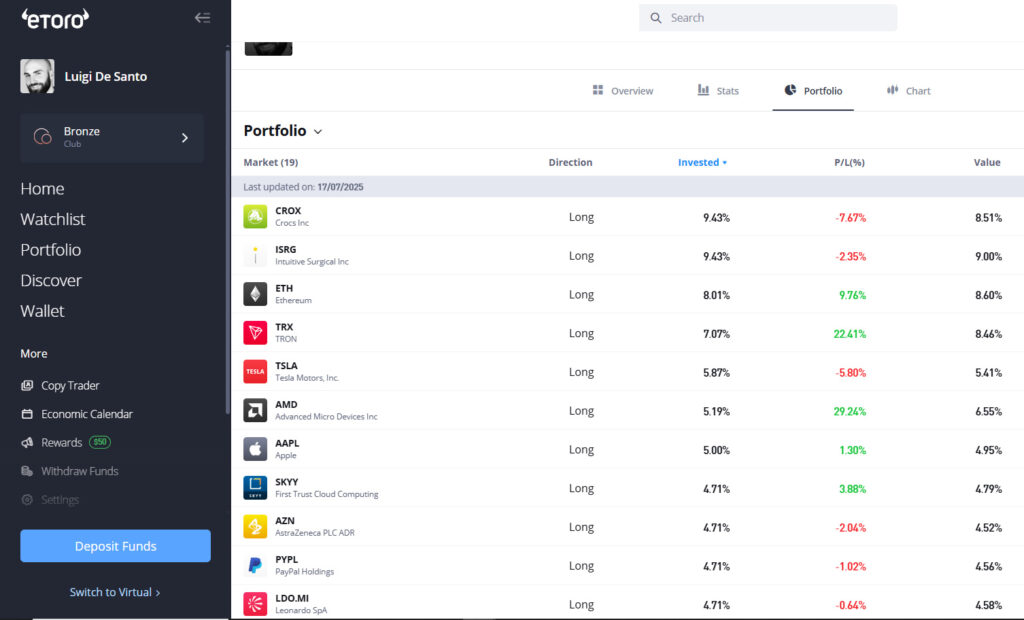Viewport: 1024px width, 620px height.
Task: Open the Copy Trader sidebar item
Action: click(70, 386)
